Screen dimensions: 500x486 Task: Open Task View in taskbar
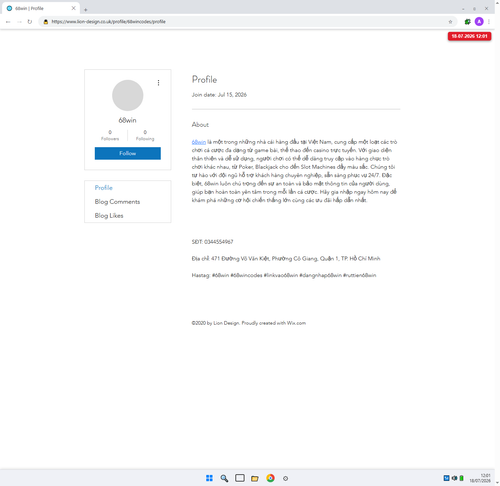point(240,478)
